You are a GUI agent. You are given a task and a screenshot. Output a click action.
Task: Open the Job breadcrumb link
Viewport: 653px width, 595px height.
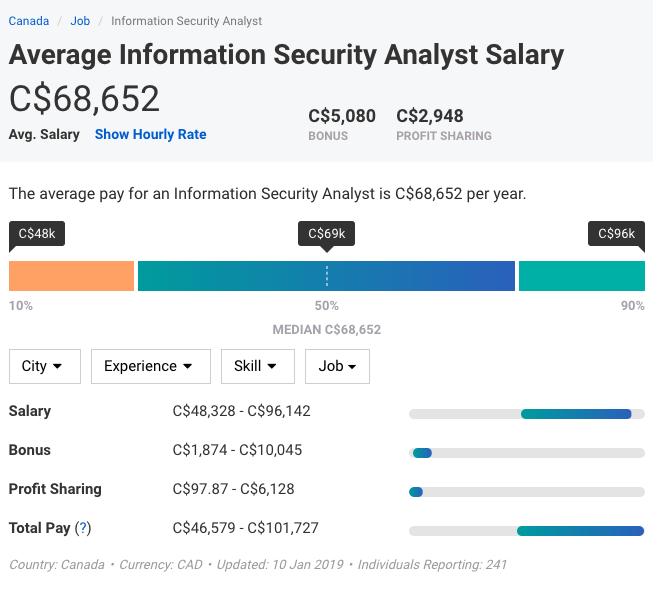[x=80, y=21]
